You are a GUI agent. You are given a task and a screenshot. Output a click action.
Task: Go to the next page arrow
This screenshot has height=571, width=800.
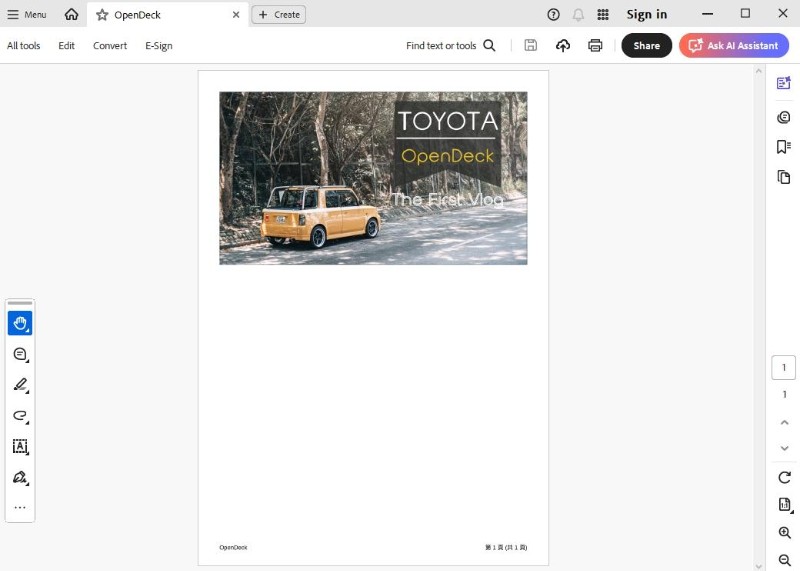point(784,449)
